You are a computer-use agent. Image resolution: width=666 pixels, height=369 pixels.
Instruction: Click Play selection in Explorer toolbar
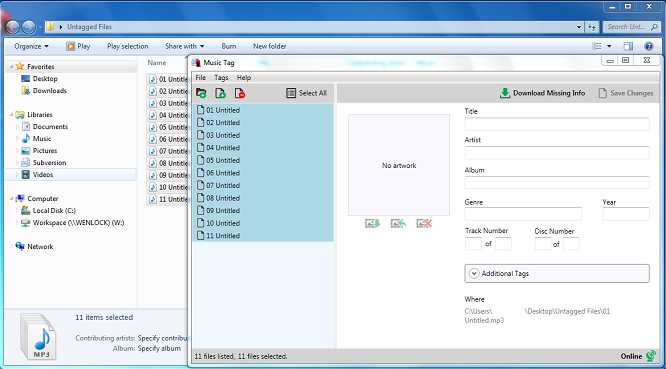point(127,46)
